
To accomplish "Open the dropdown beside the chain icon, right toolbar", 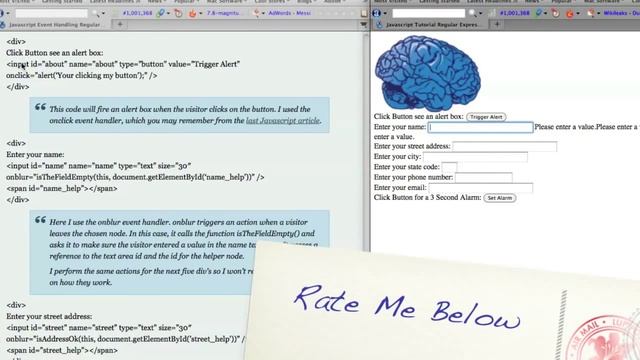I will click(545, 13).
